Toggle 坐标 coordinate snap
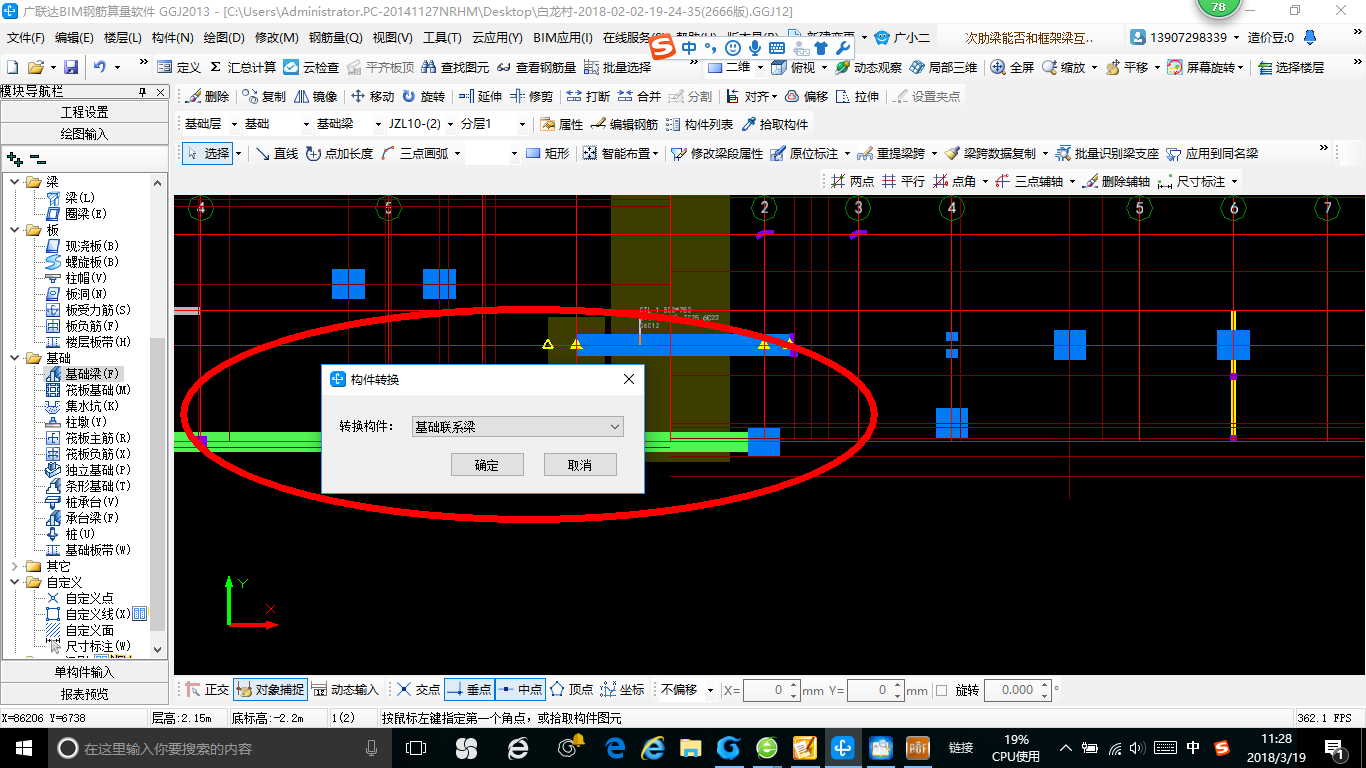The height and width of the screenshot is (768, 1366). [623, 690]
